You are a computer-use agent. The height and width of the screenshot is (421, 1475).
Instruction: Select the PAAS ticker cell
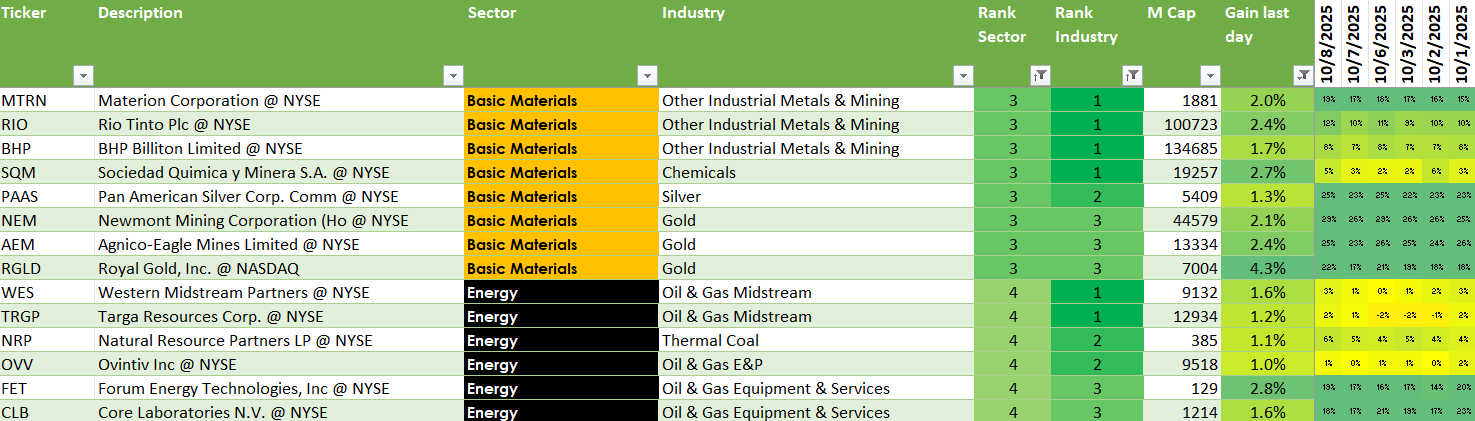click(47, 196)
